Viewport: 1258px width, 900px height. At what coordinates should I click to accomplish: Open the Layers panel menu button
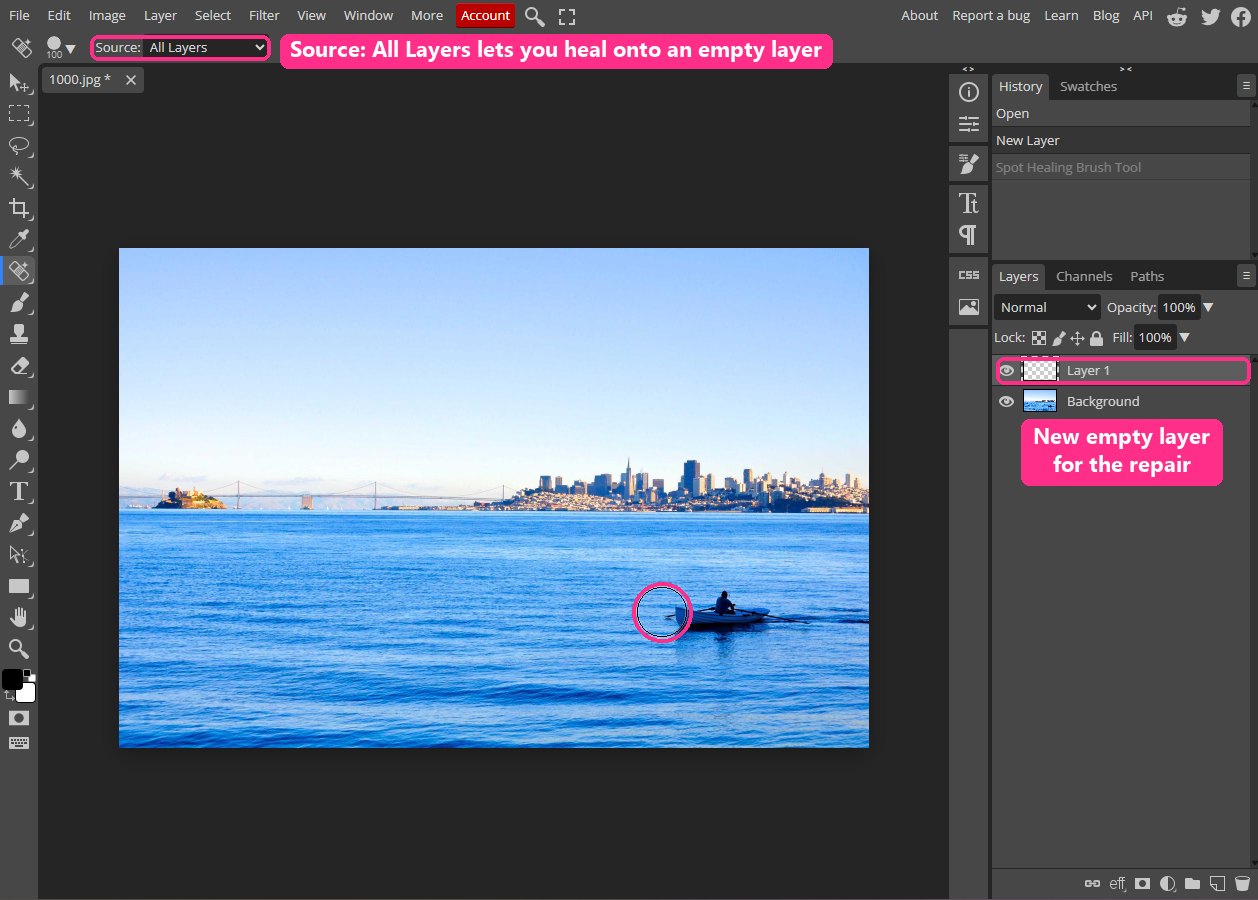point(1244,276)
